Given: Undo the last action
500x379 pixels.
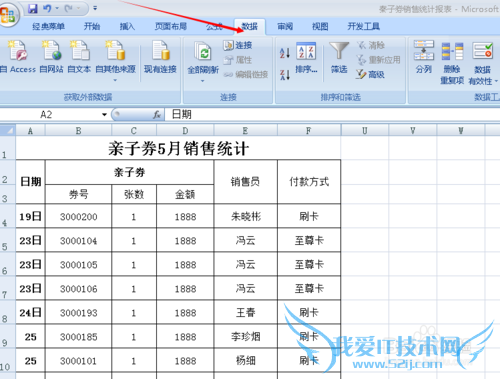Looking at the screenshot, I should (x=47, y=8).
